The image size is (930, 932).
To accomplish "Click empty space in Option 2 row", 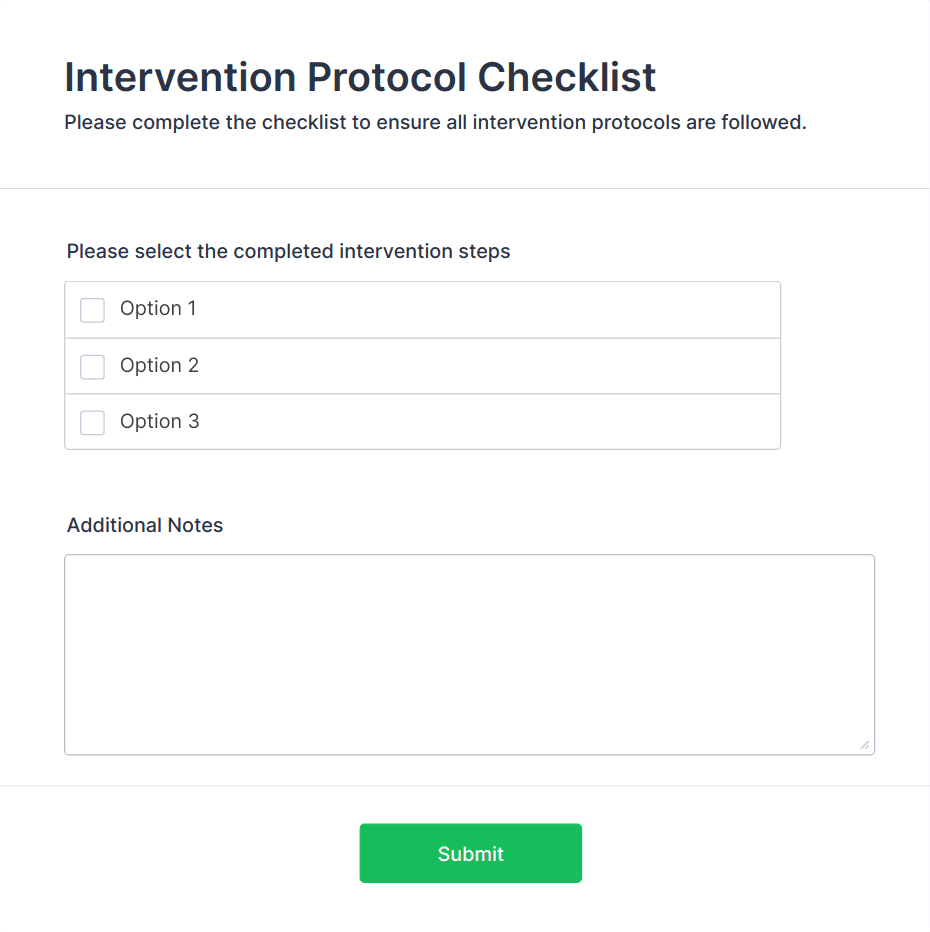I will click(487, 366).
